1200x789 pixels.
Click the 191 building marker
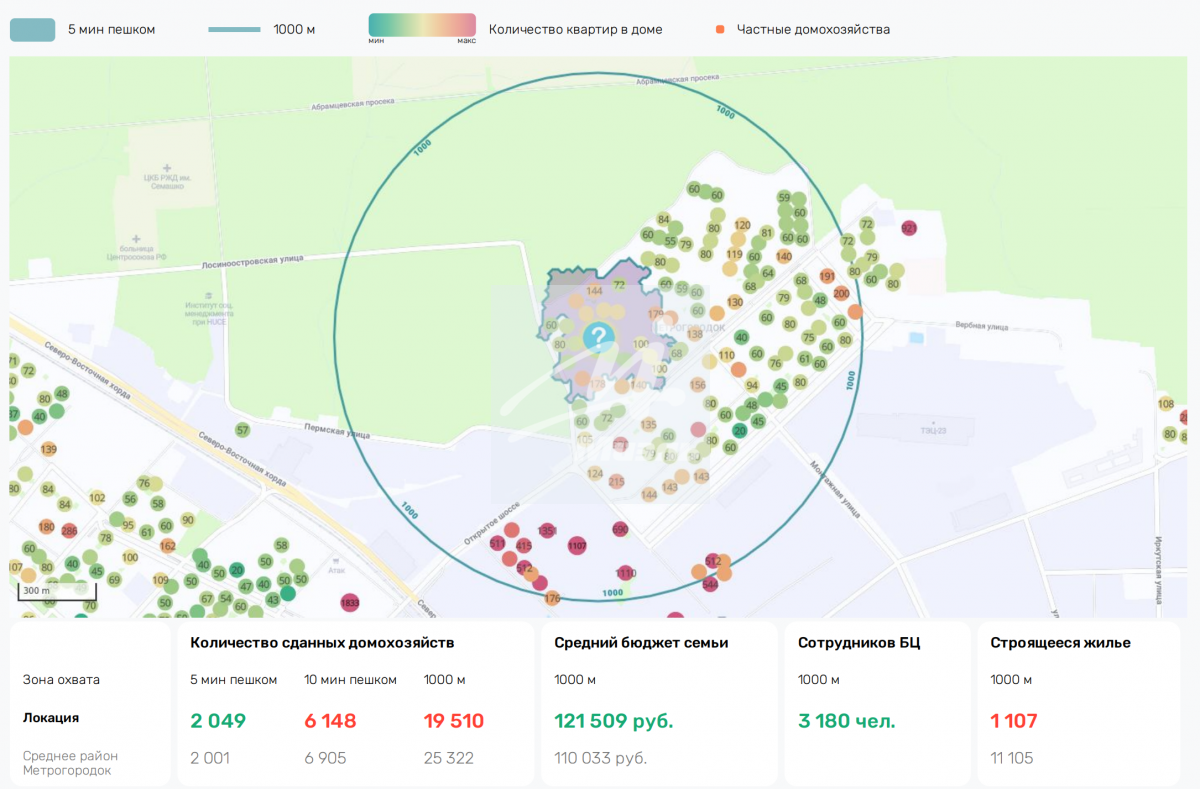click(827, 276)
